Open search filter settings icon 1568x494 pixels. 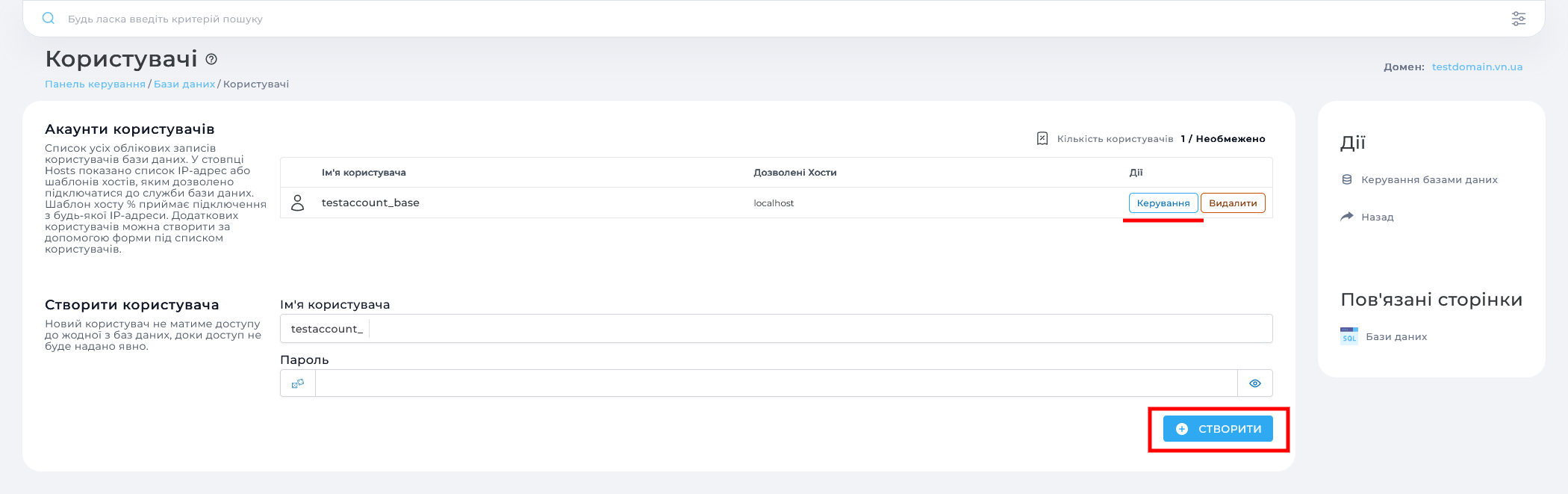pyautogui.click(x=1518, y=19)
